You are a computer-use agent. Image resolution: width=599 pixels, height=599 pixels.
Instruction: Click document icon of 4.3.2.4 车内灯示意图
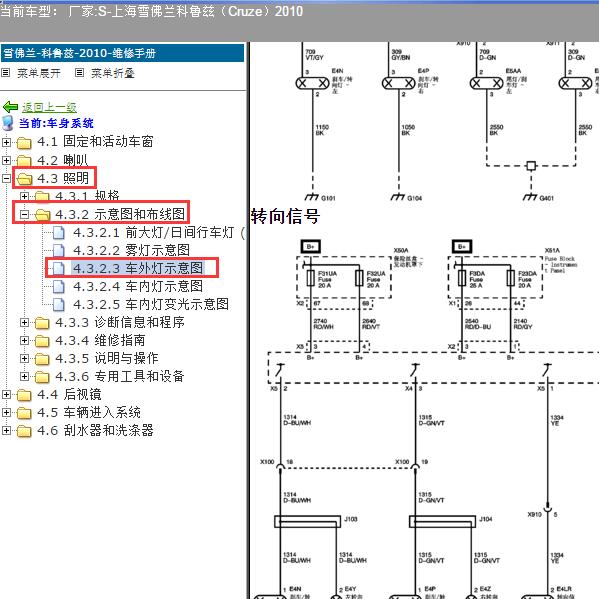tap(58, 286)
